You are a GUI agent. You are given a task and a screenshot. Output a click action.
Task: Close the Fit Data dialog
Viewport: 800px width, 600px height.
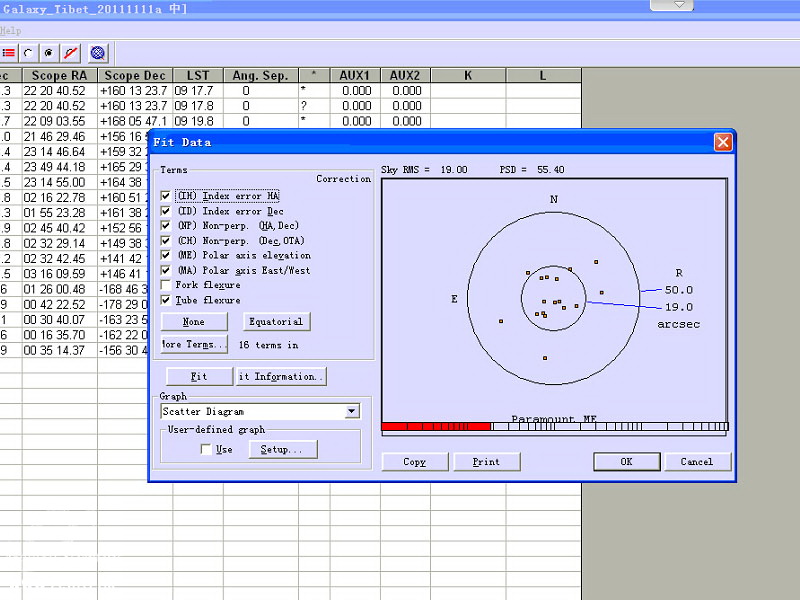[x=723, y=142]
